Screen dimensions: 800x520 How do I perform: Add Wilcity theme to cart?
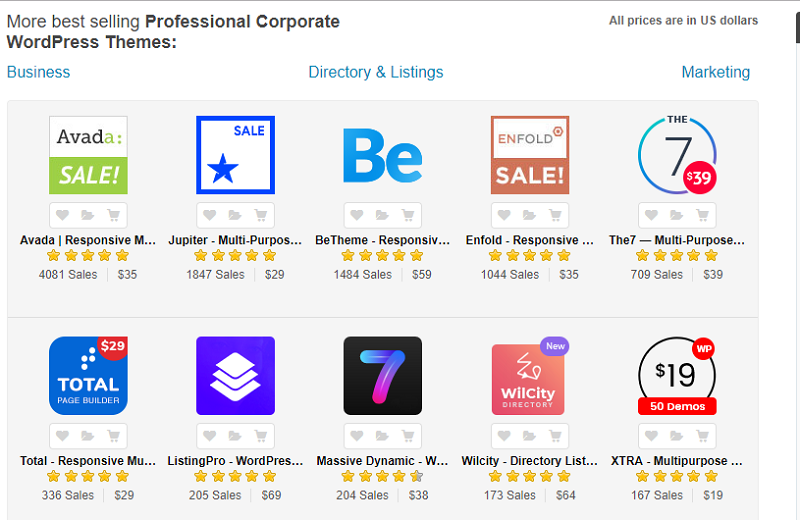click(x=555, y=436)
